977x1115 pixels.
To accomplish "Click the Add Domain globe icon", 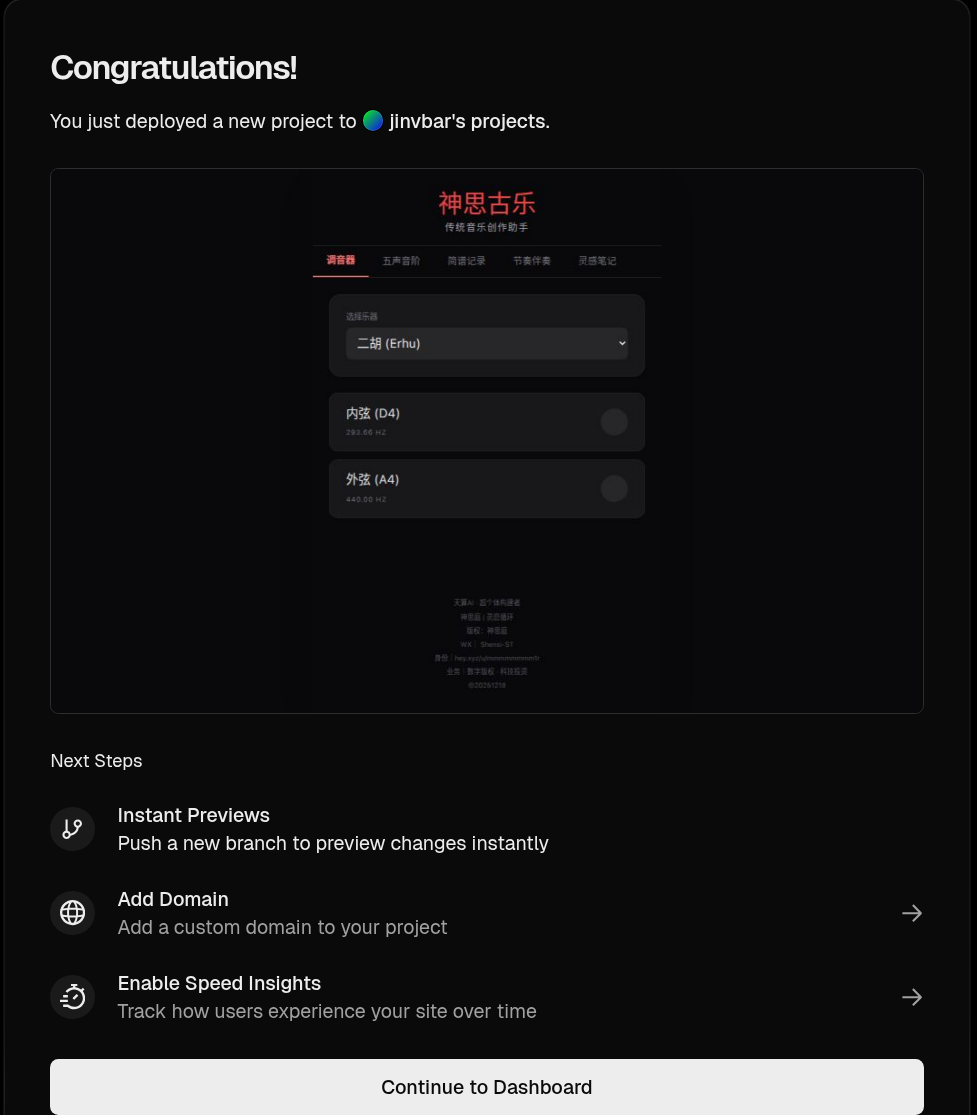I will [73, 913].
